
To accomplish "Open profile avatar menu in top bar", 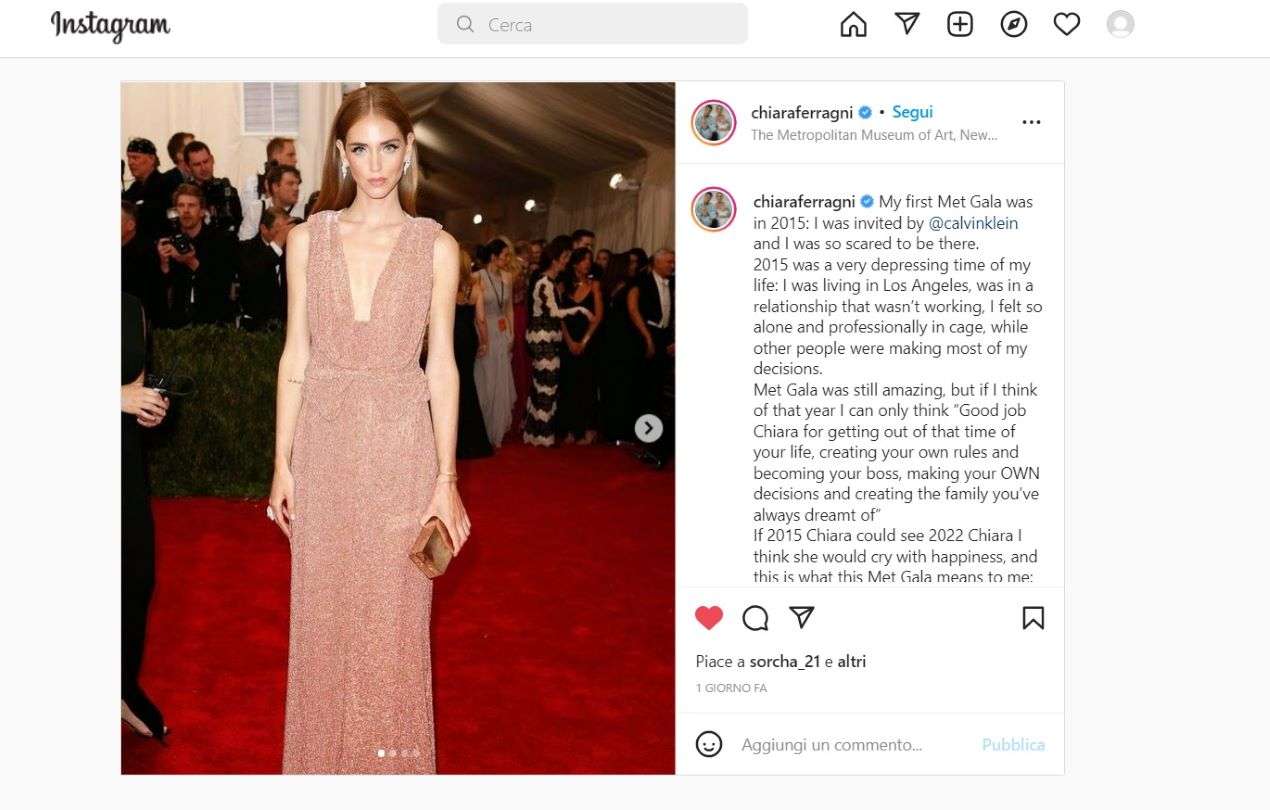I will (x=1121, y=25).
